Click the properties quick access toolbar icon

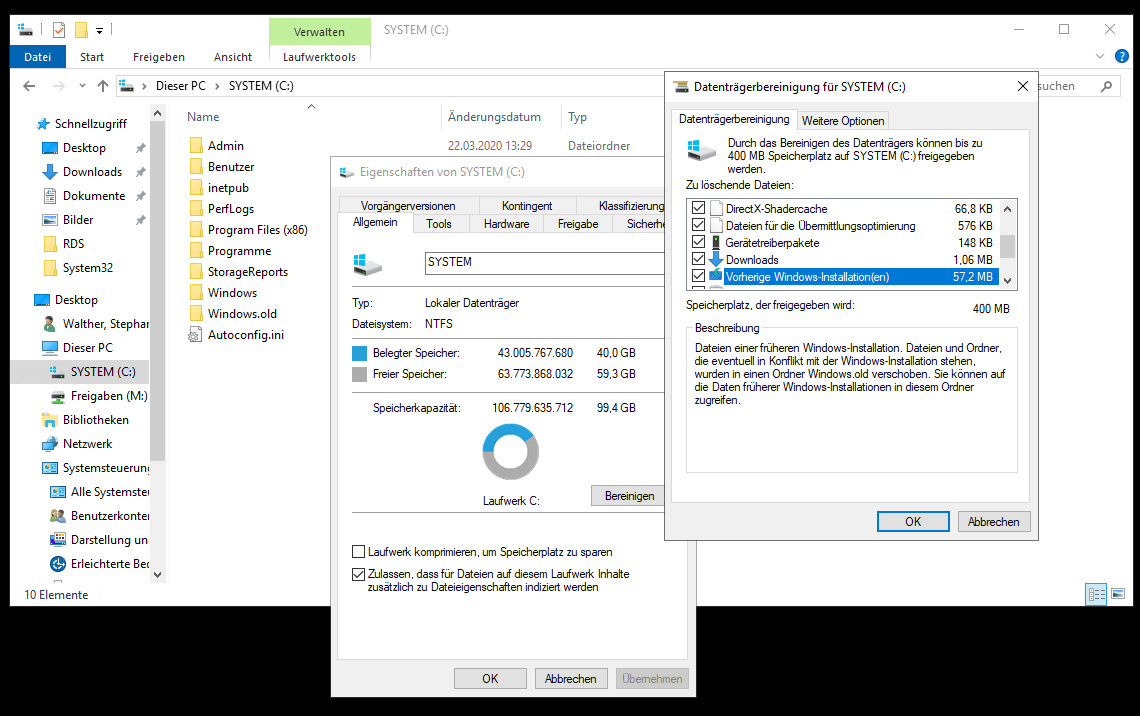pyautogui.click(x=59, y=30)
